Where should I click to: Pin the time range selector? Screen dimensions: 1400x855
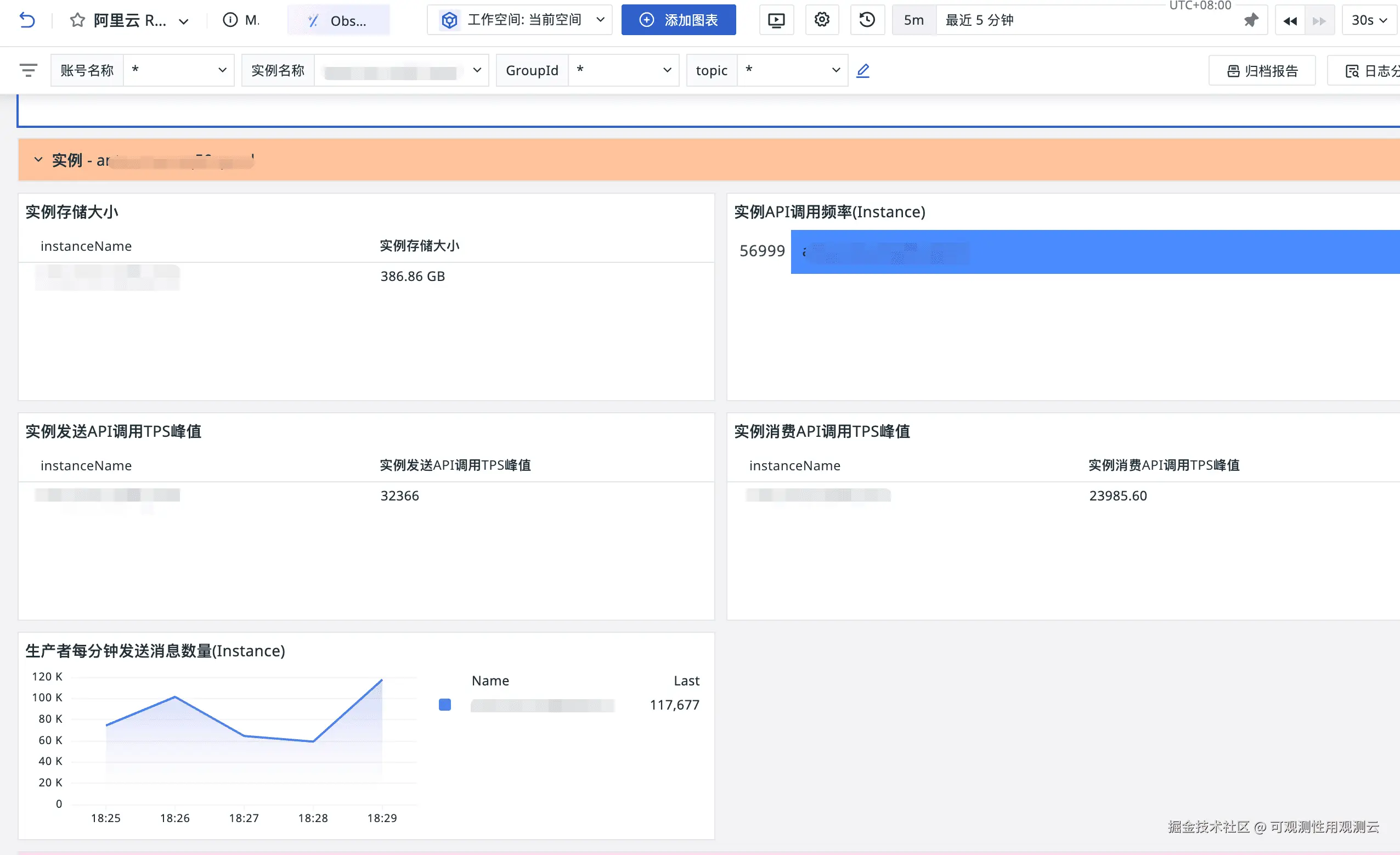(x=1251, y=20)
